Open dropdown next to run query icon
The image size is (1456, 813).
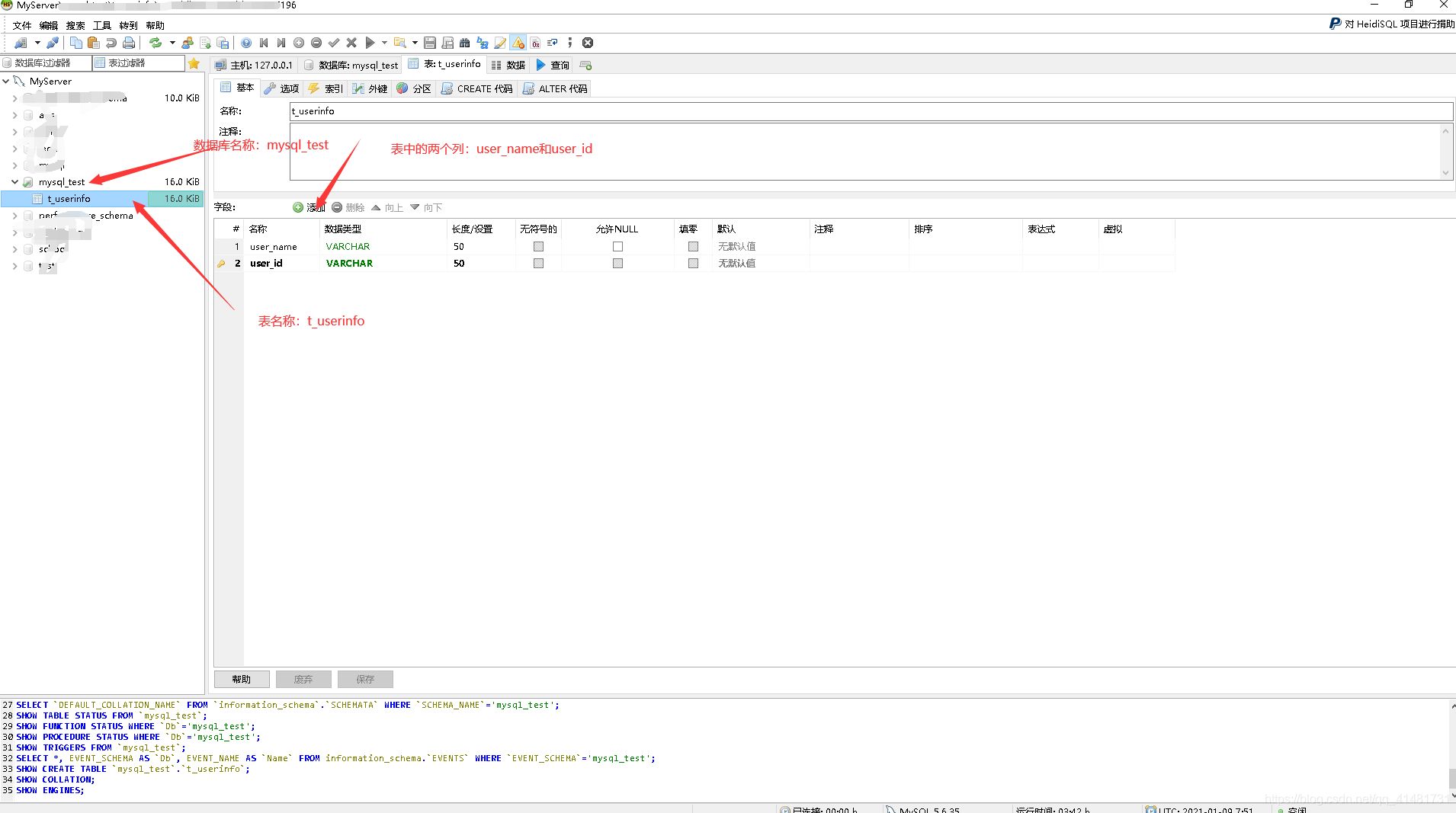tap(384, 43)
